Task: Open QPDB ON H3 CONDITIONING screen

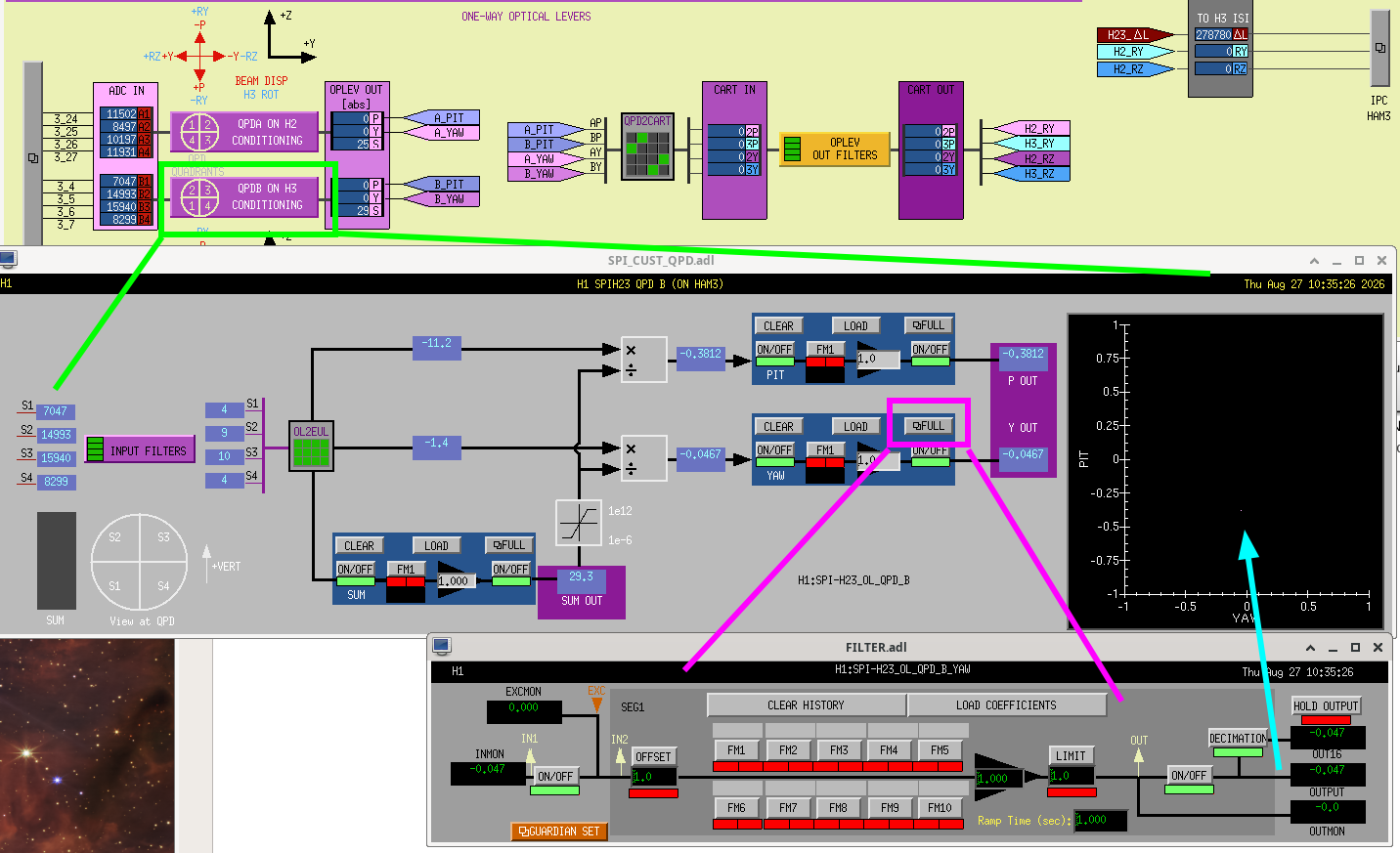Action: (244, 196)
